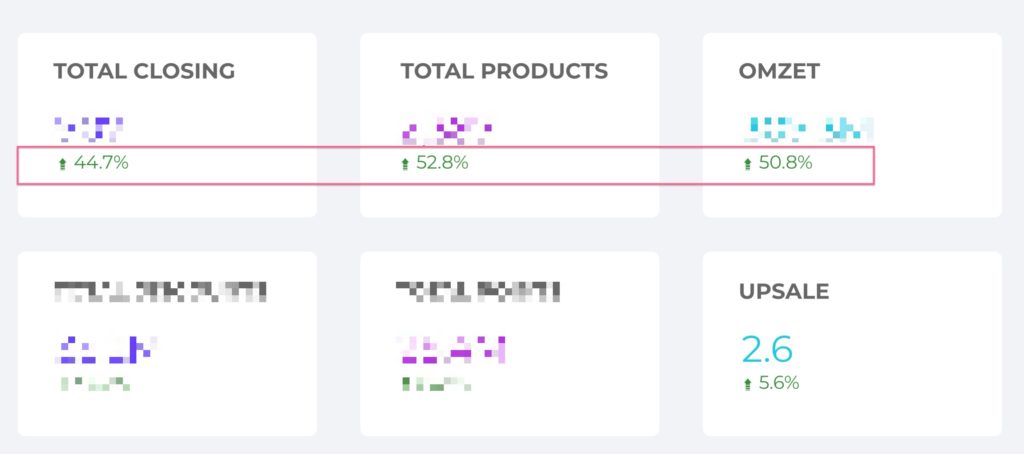Select the 50.8% growth figure under Omzet
This screenshot has height=454, width=1024.
coord(785,163)
